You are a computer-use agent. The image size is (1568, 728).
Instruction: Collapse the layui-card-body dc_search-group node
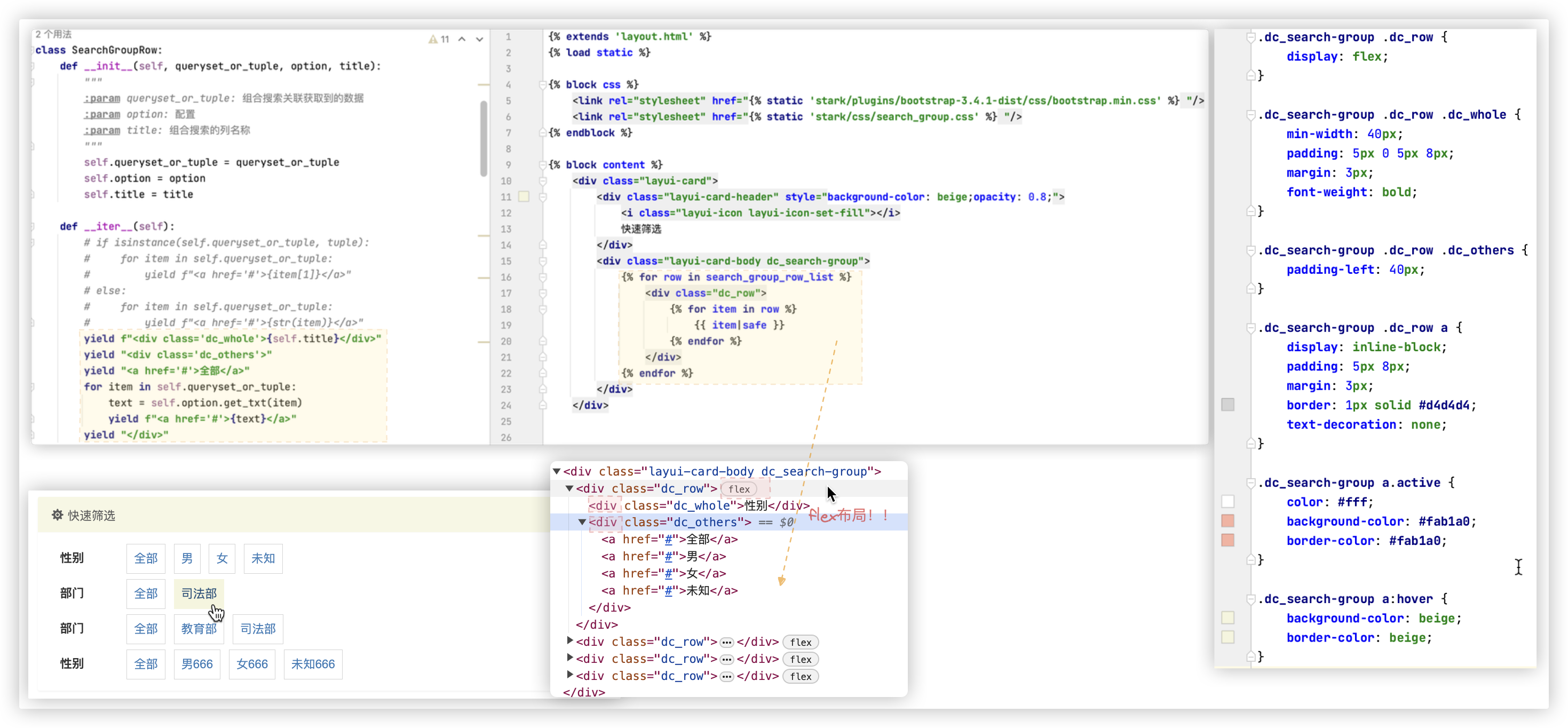pyautogui.click(x=556, y=471)
